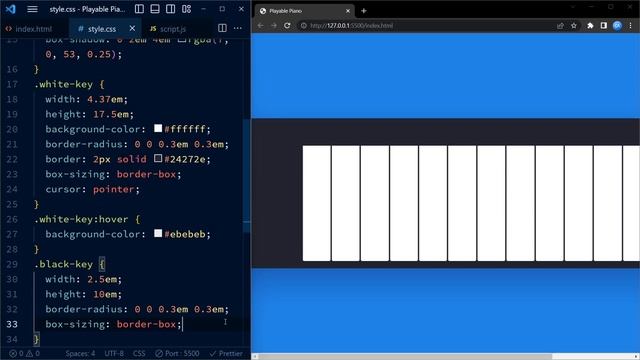Open color picker for #ebebeb swatch
The image size is (640, 360).
tap(158, 233)
